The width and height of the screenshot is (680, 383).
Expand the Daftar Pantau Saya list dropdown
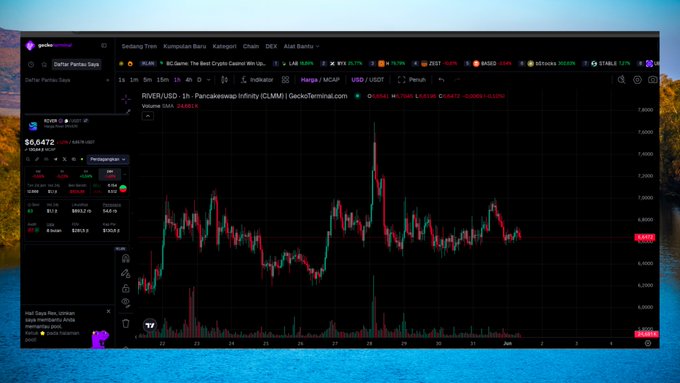(108, 80)
